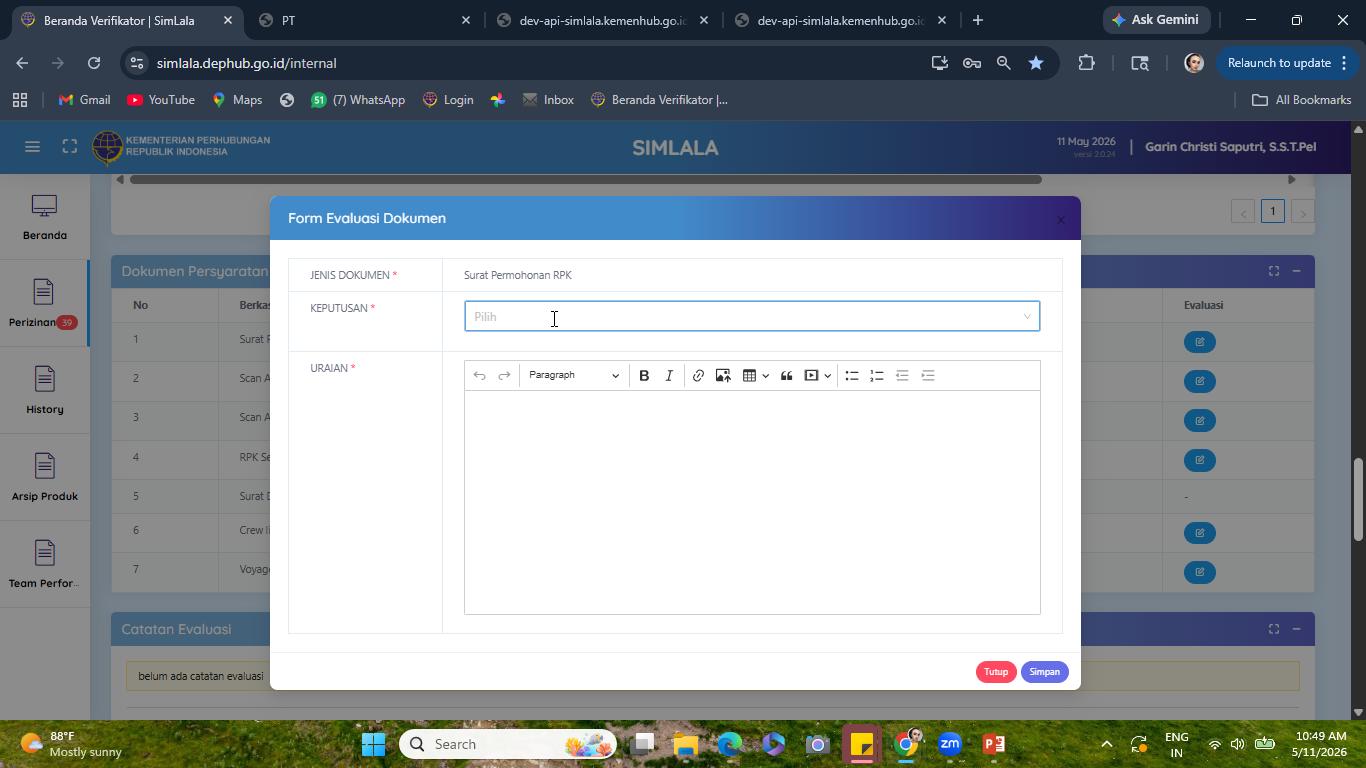1366x768 pixels.
Task: Click the Tutup button
Action: pos(995,672)
